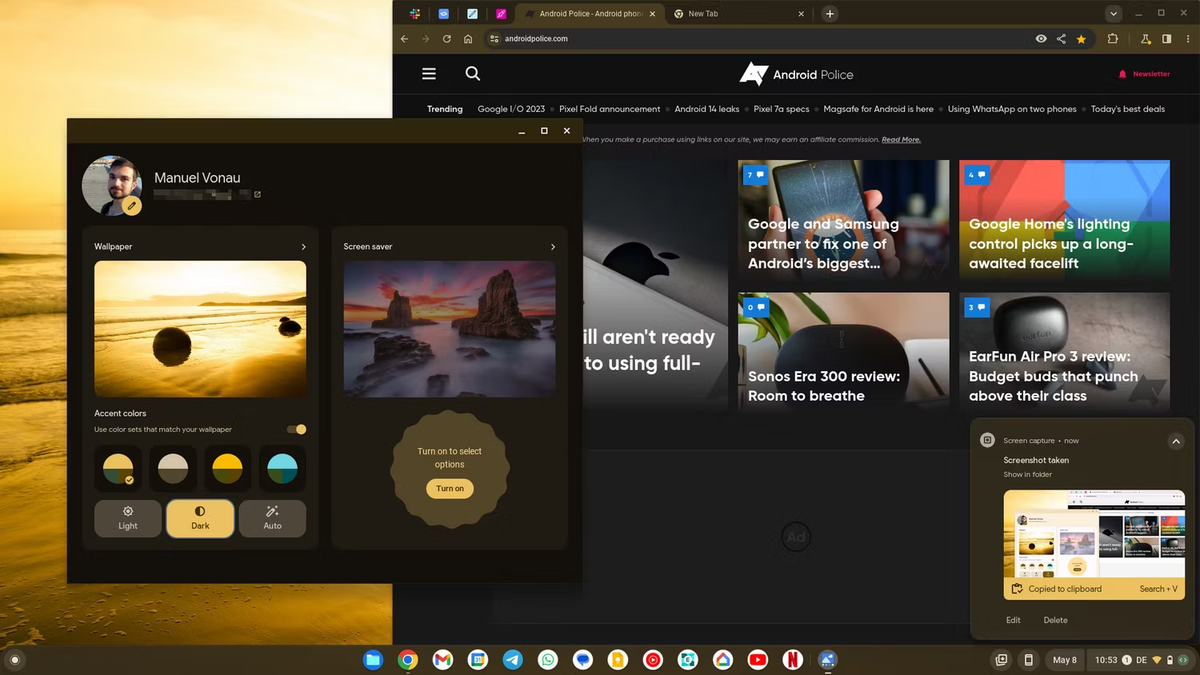Bookmark page with the star icon
Image resolution: width=1200 pixels, height=675 pixels.
click(1081, 39)
